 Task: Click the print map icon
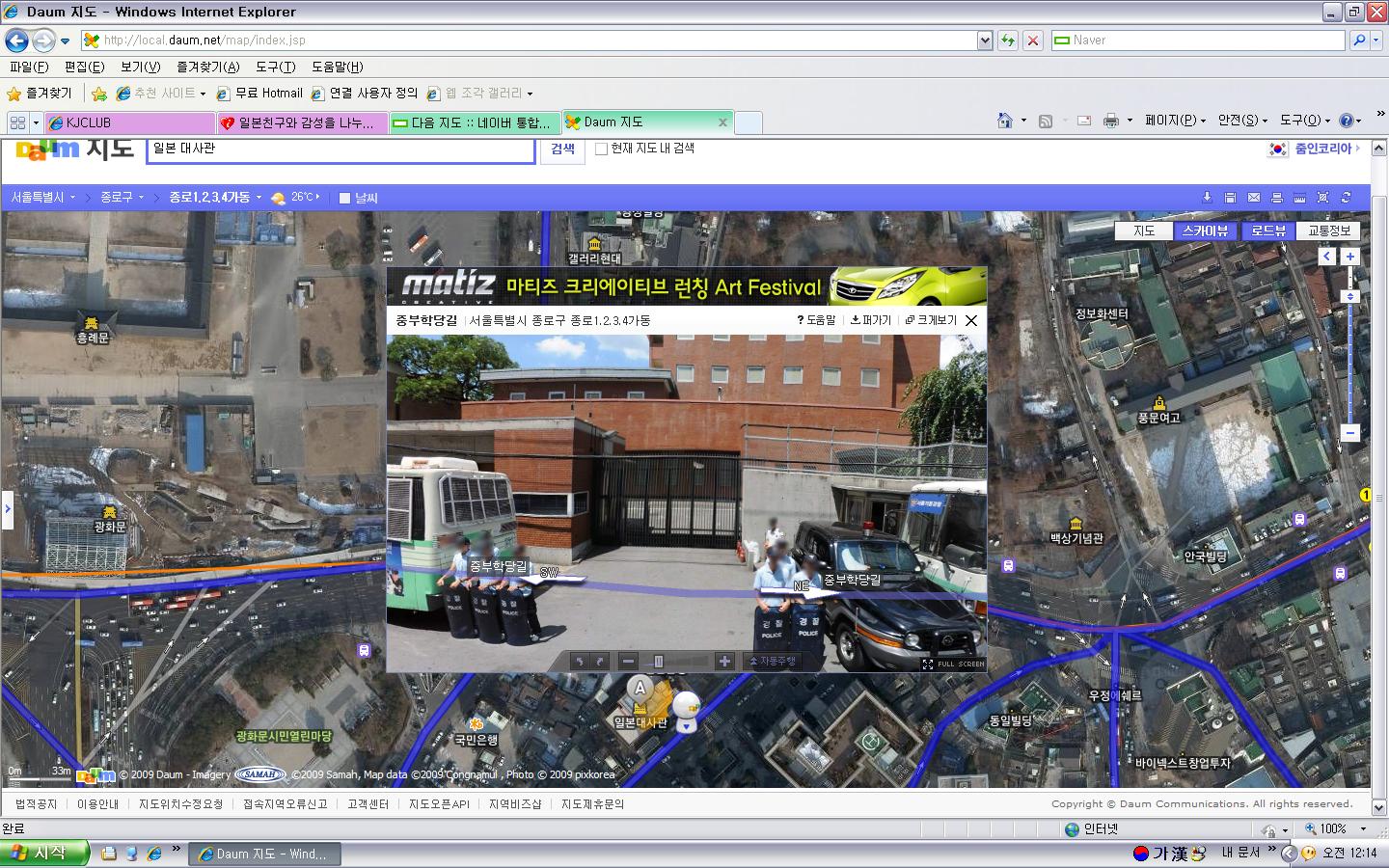[1277, 198]
